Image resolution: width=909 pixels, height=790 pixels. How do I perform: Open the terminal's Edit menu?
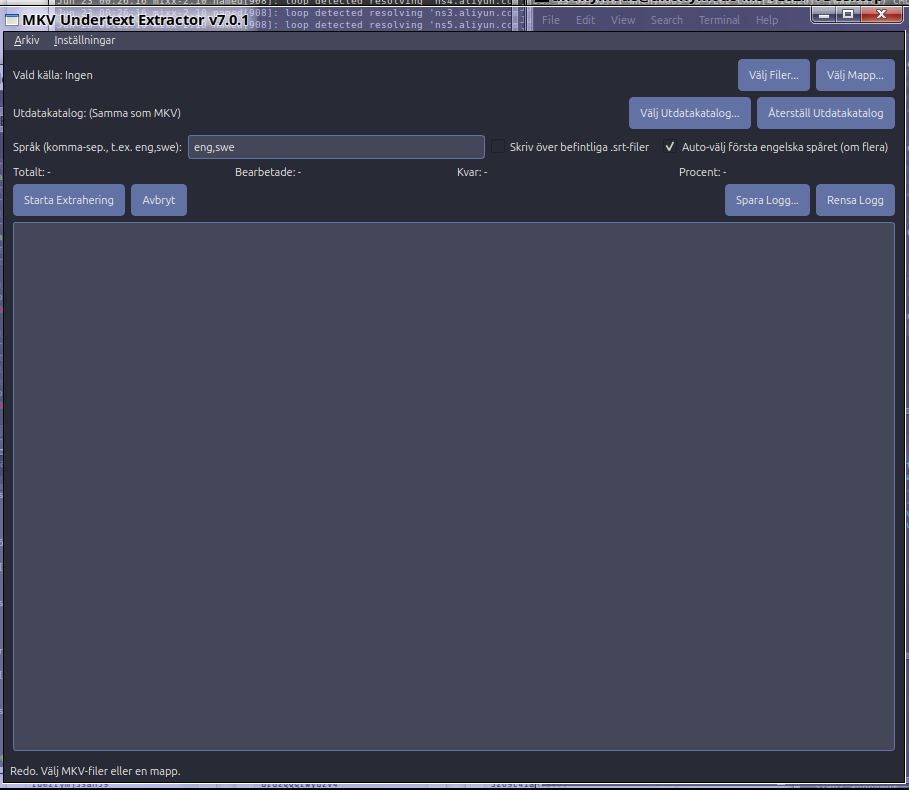coord(585,19)
